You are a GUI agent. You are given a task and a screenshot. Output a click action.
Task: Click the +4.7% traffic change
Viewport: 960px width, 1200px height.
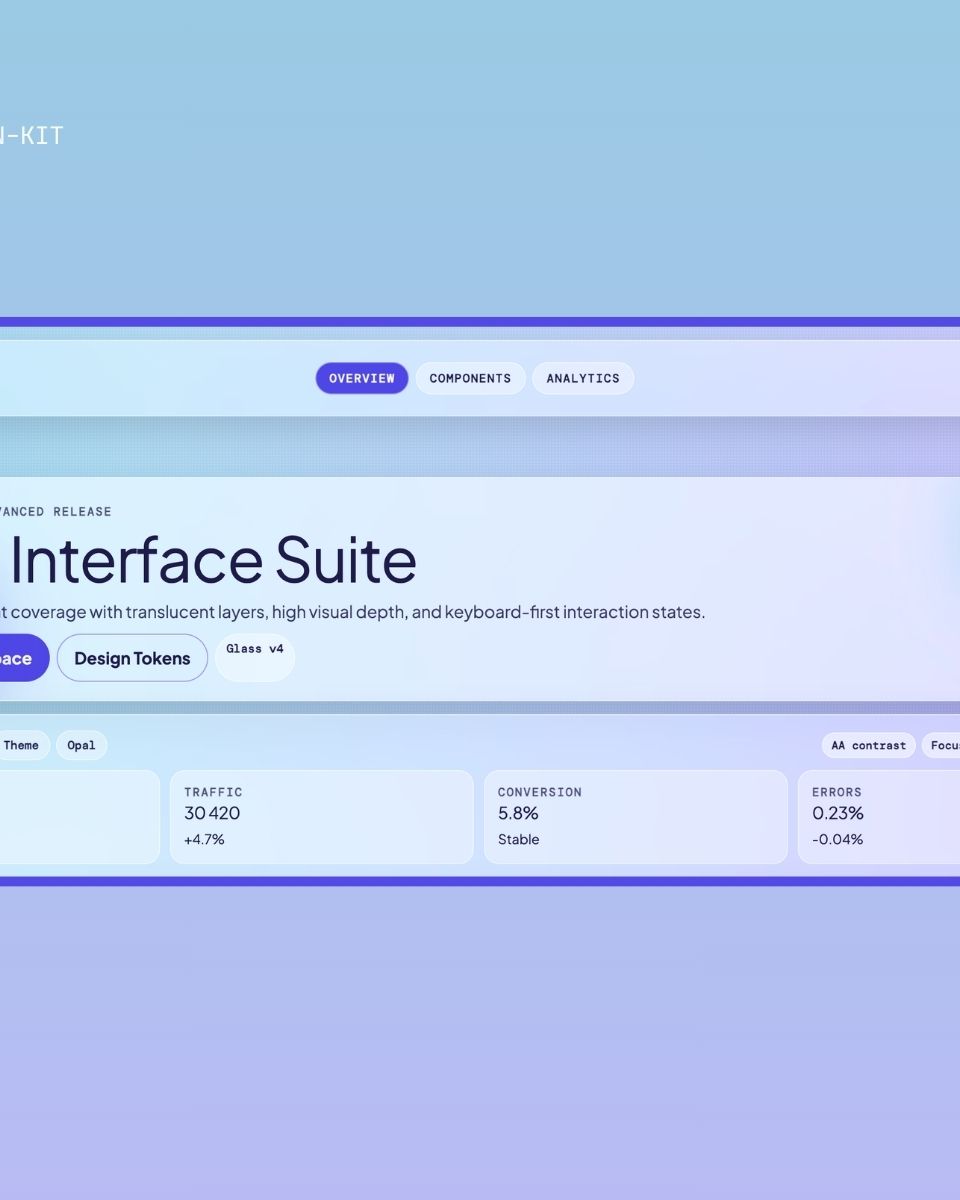pyautogui.click(x=204, y=839)
